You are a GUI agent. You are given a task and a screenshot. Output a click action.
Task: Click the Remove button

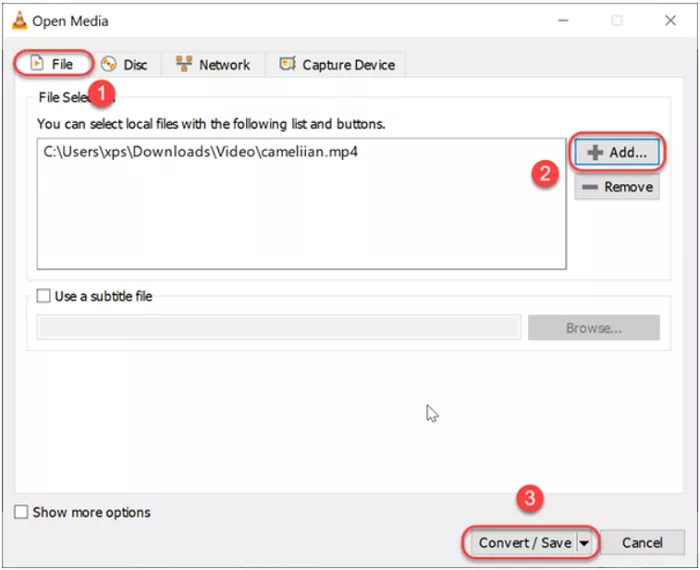617,187
